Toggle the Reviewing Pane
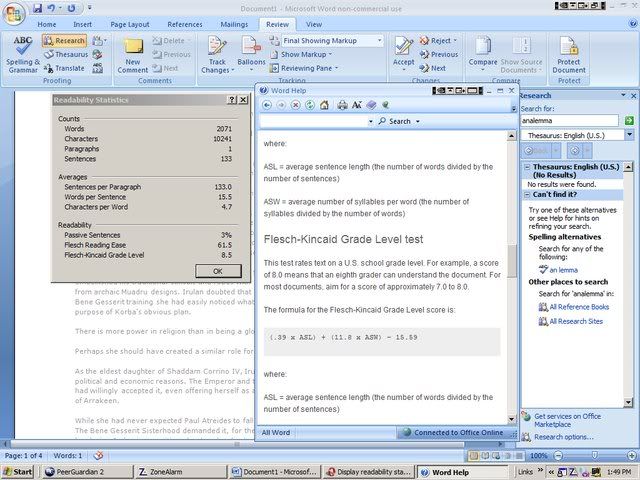640x480 pixels. point(304,68)
